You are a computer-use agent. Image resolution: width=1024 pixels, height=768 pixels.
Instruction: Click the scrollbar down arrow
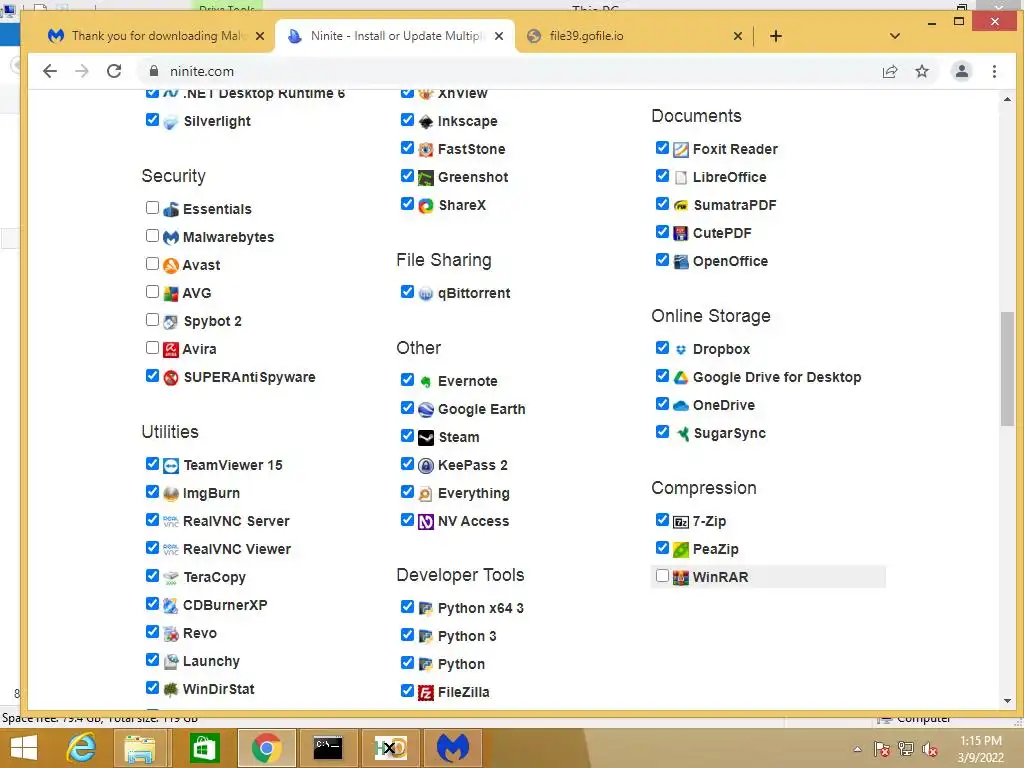click(x=1008, y=701)
